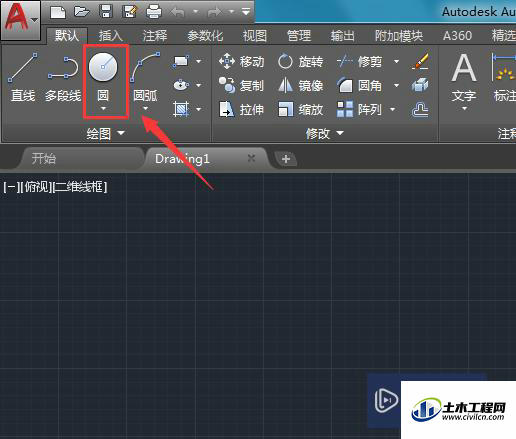516x439 pixels.
Task: Select the Arc (圆弧) tool
Action: [146, 77]
